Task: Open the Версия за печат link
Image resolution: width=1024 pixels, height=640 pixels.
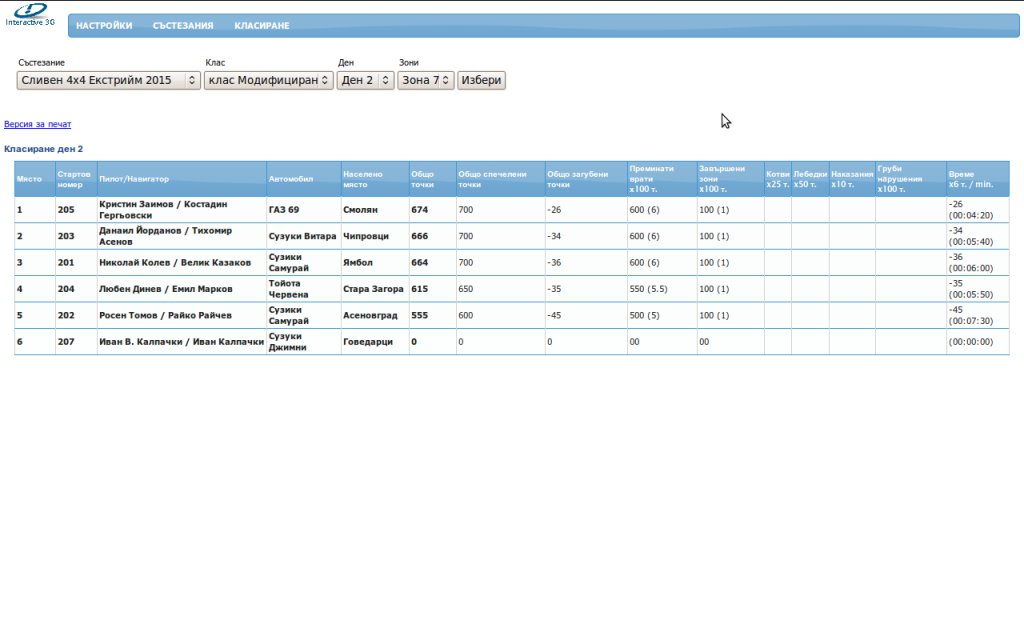Action: point(37,124)
